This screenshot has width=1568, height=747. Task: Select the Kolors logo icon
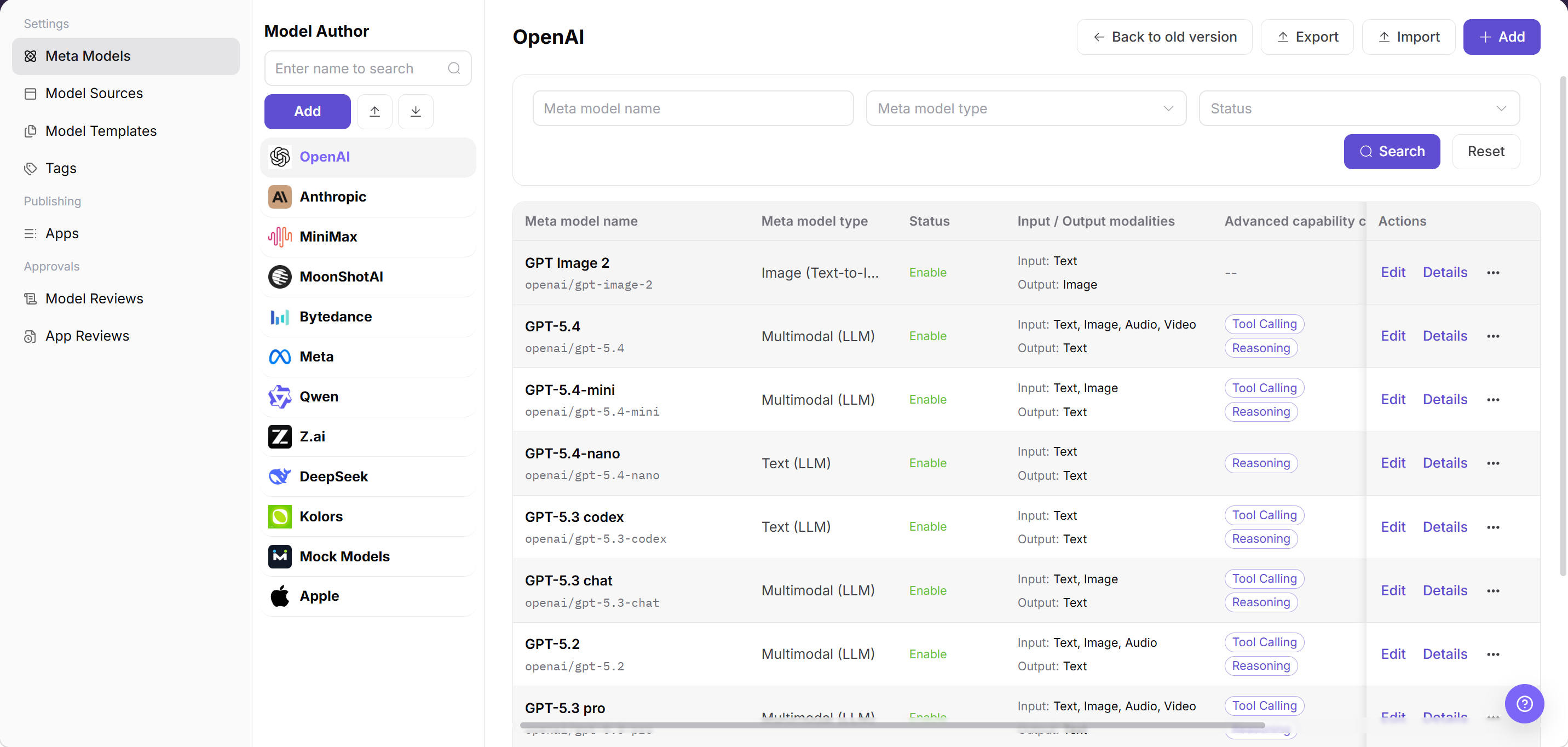[x=279, y=516]
